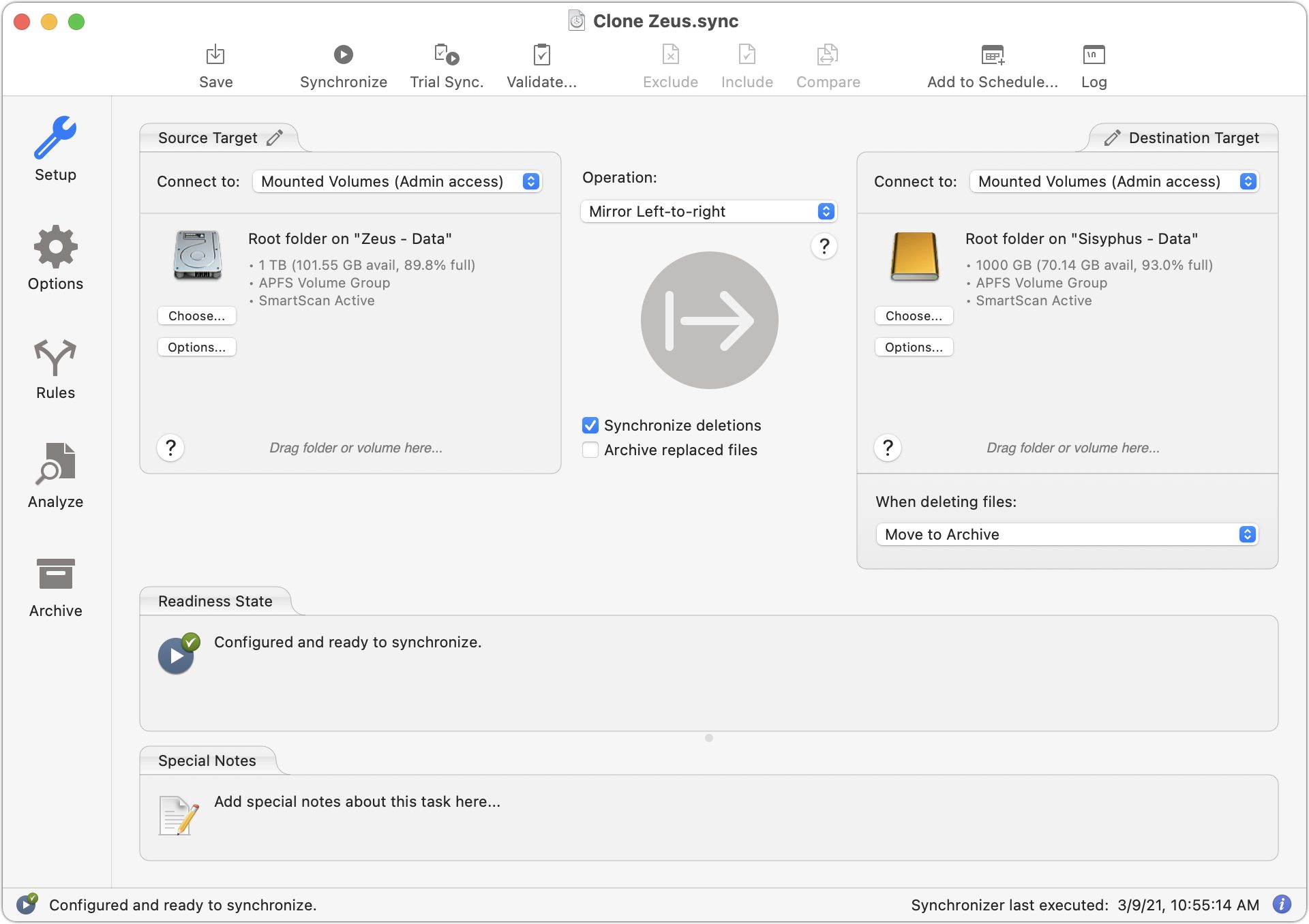
Task: Click the help button below Operation dropdown
Action: click(824, 246)
